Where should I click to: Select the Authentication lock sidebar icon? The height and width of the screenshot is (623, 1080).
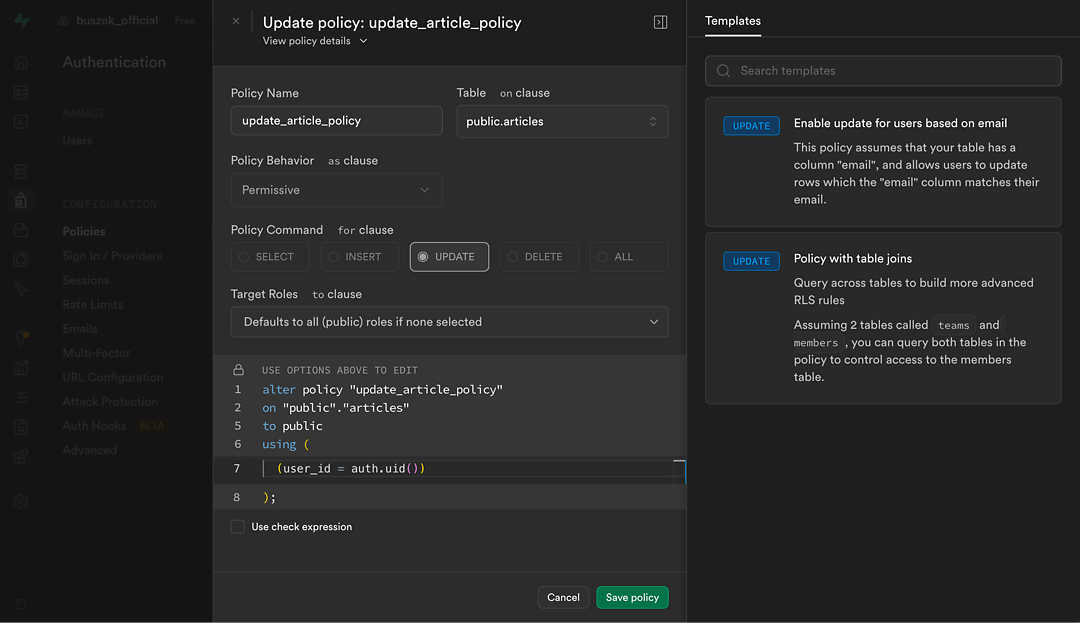(21, 200)
